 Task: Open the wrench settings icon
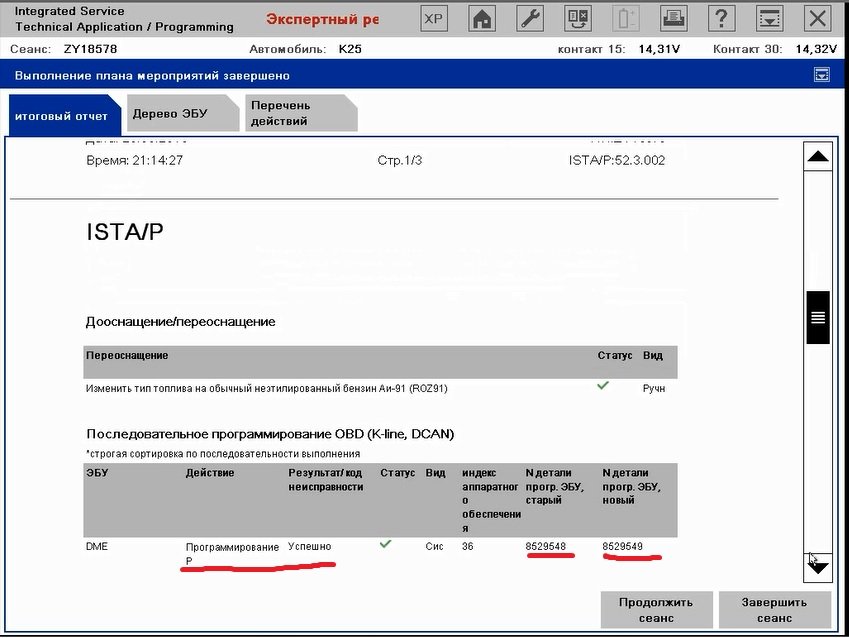pos(531,18)
